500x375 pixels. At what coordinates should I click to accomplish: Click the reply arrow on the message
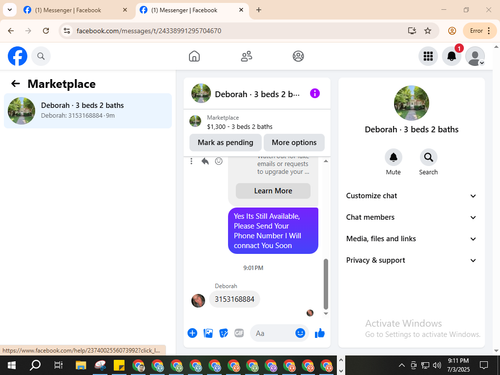pyautogui.click(x=205, y=161)
